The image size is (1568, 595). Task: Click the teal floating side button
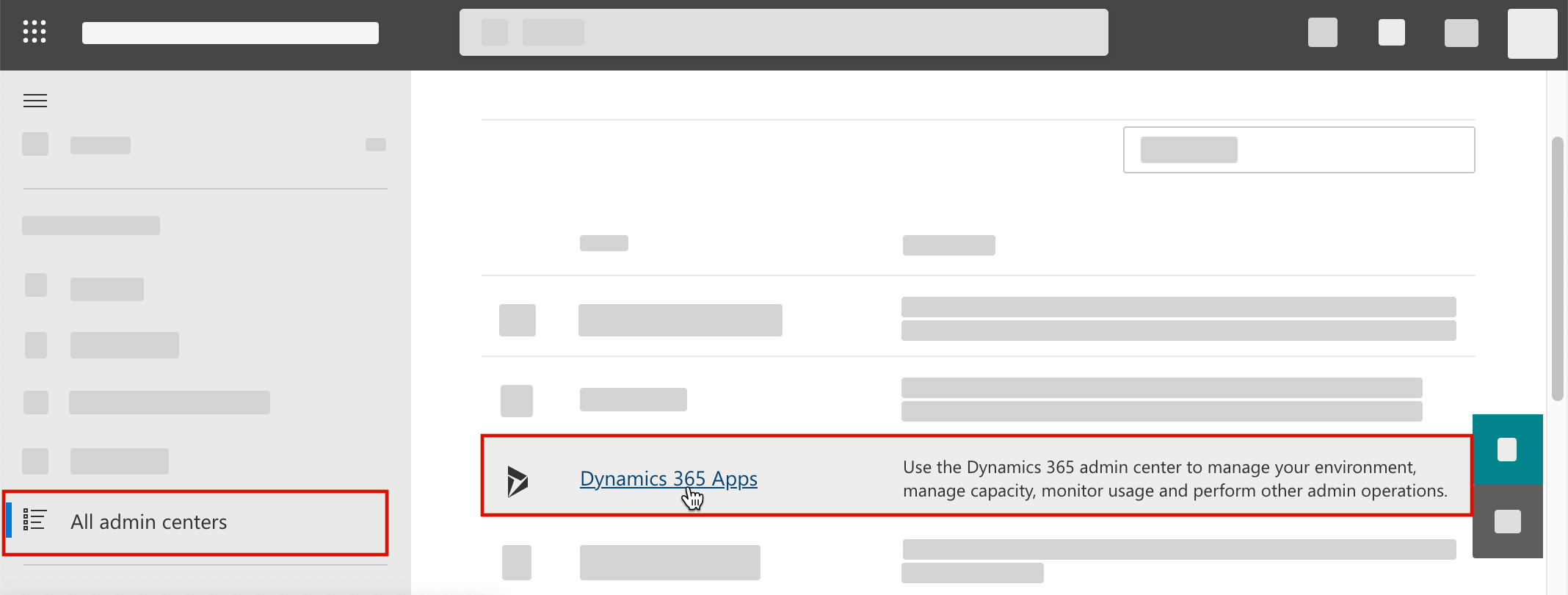(1508, 450)
